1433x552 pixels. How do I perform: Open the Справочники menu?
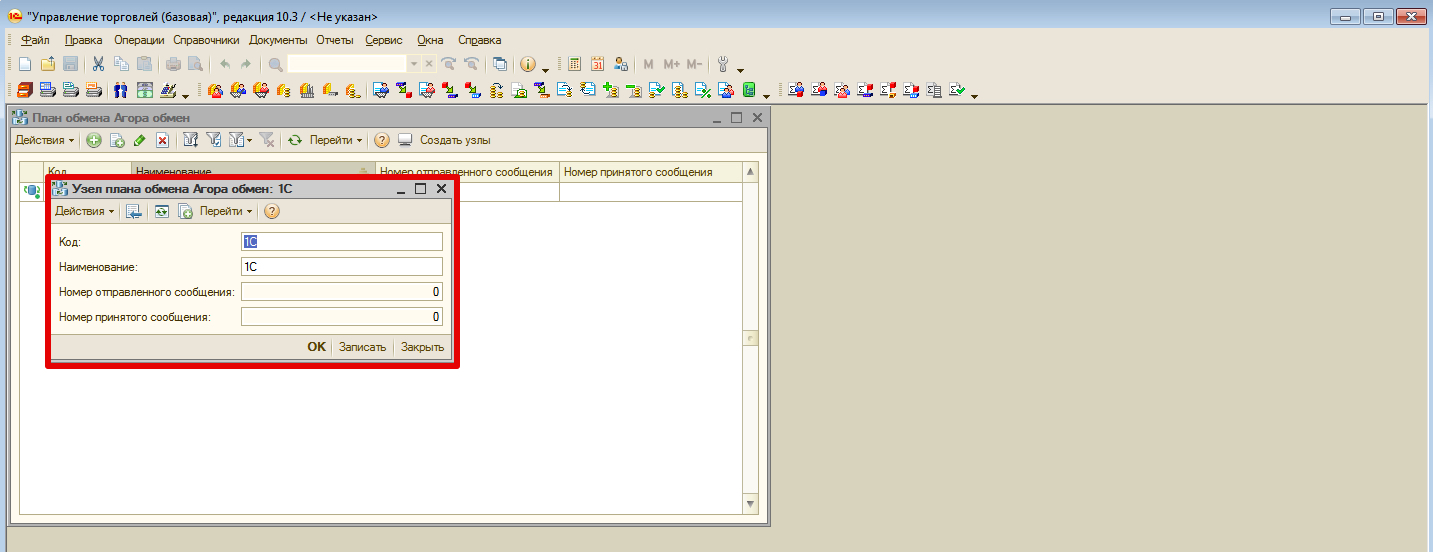point(206,40)
